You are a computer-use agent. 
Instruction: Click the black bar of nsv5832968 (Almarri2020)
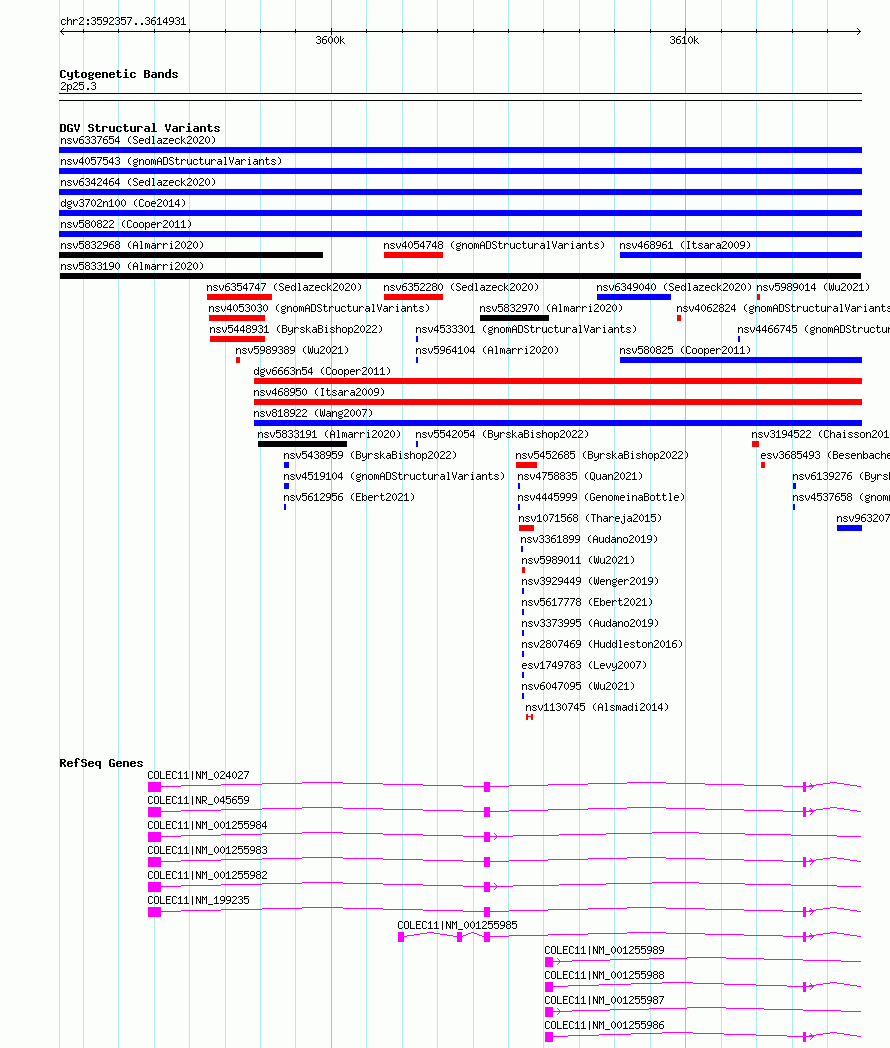click(191, 255)
